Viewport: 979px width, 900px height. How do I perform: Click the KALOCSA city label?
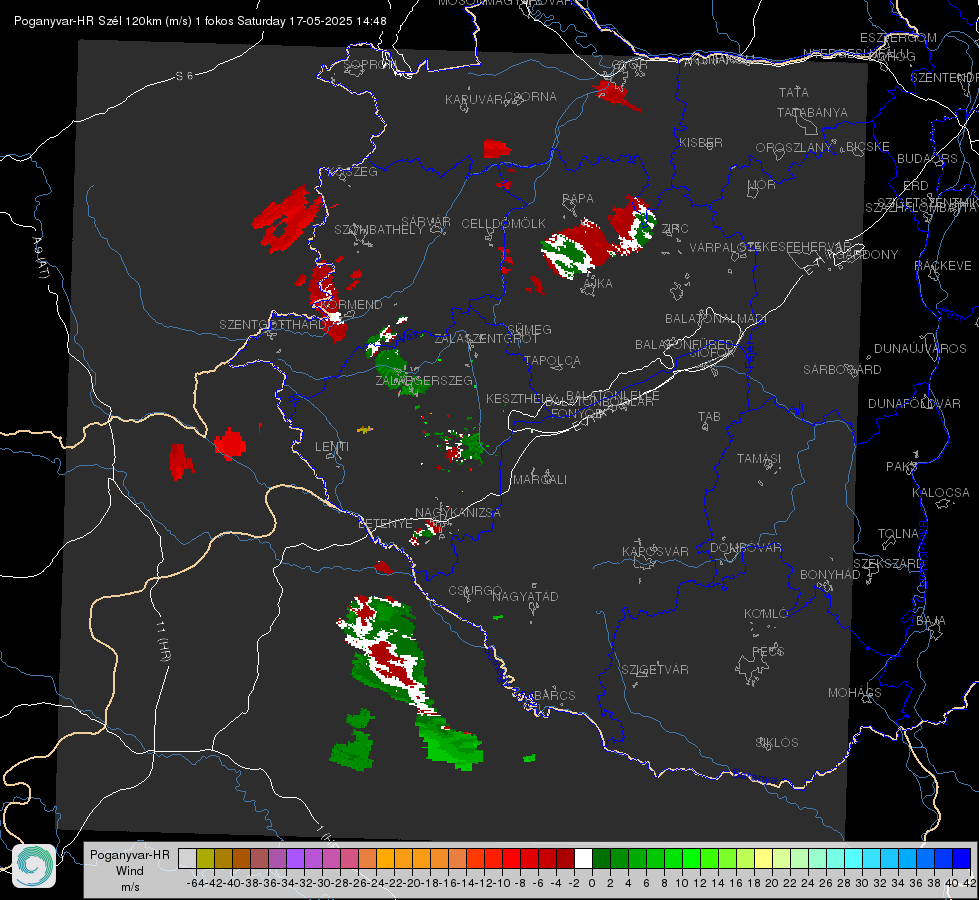point(940,493)
